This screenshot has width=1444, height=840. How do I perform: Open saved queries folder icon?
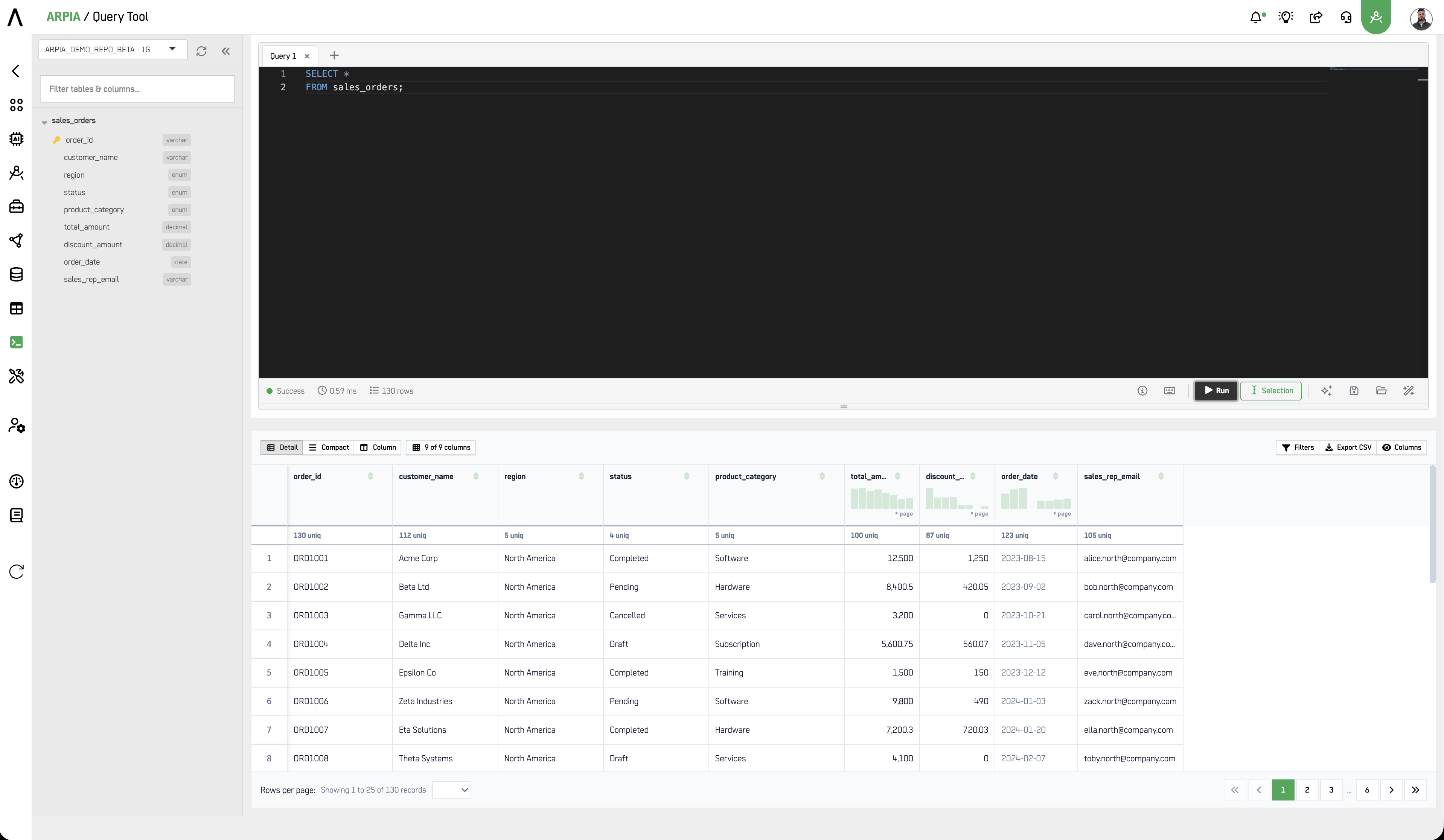click(1381, 391)
